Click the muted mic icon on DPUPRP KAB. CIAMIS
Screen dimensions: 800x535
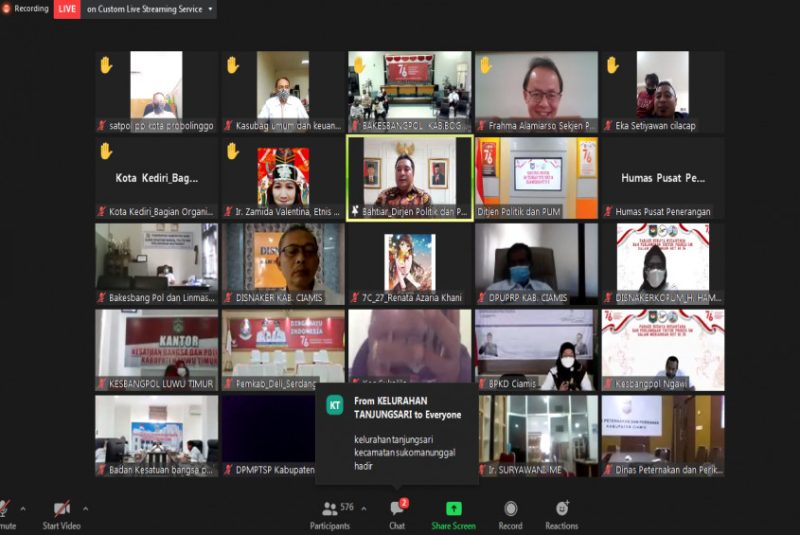pyautogui.click(x=482, y=297)
